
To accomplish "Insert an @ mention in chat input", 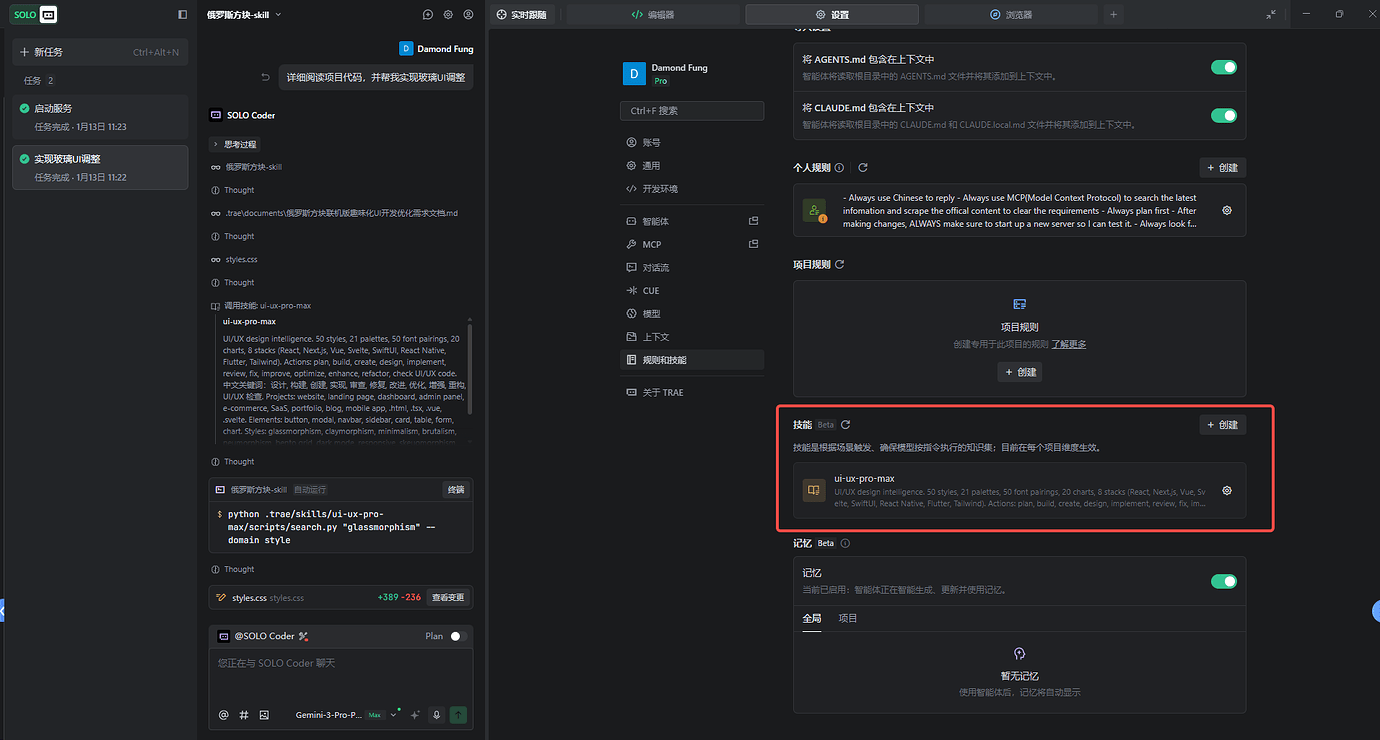I will coord(224,715).
